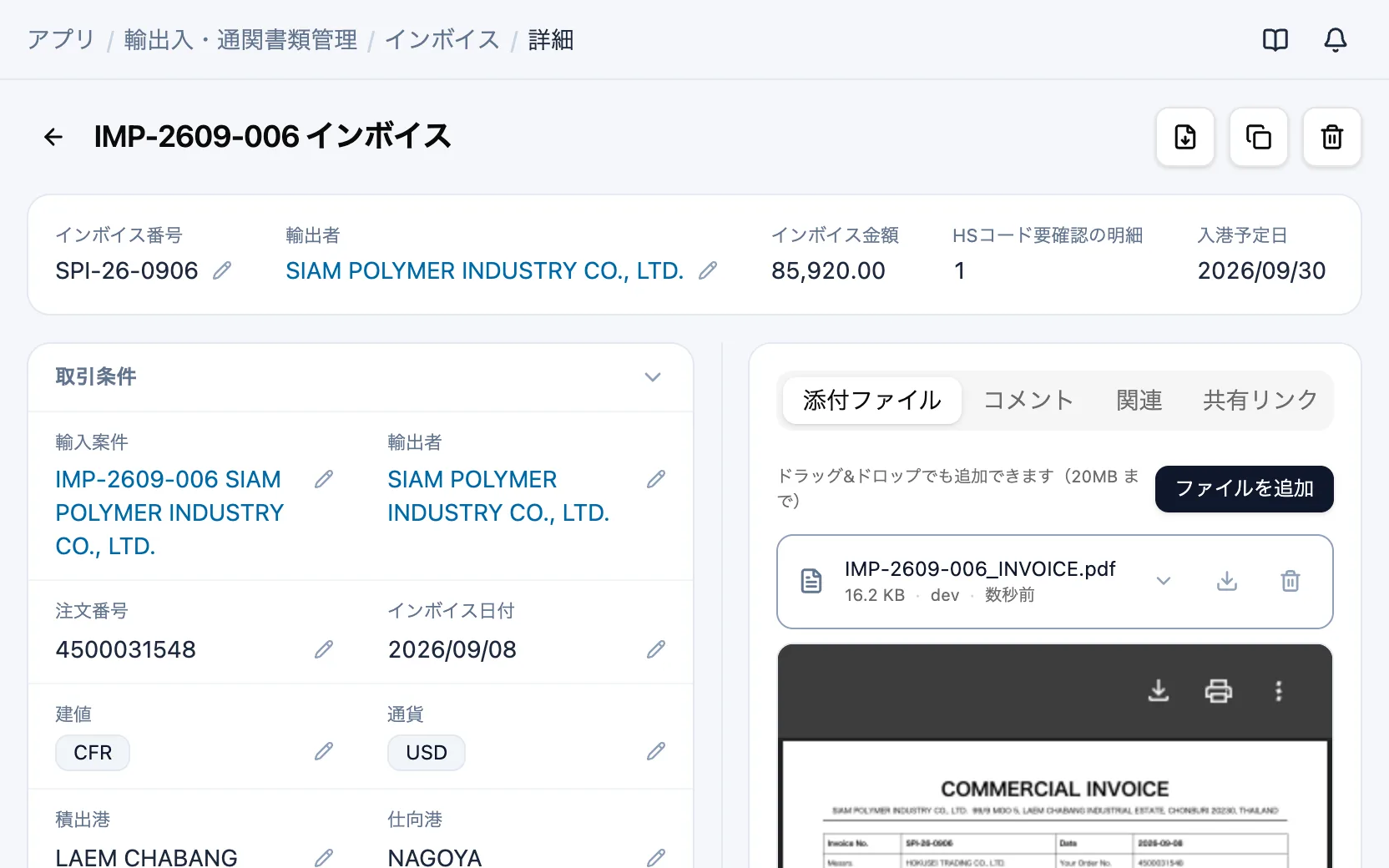Click invoice amount 85,920.00
Image resolution: width=1389 pixels, height=868 pixels.
tap(828, 270)
